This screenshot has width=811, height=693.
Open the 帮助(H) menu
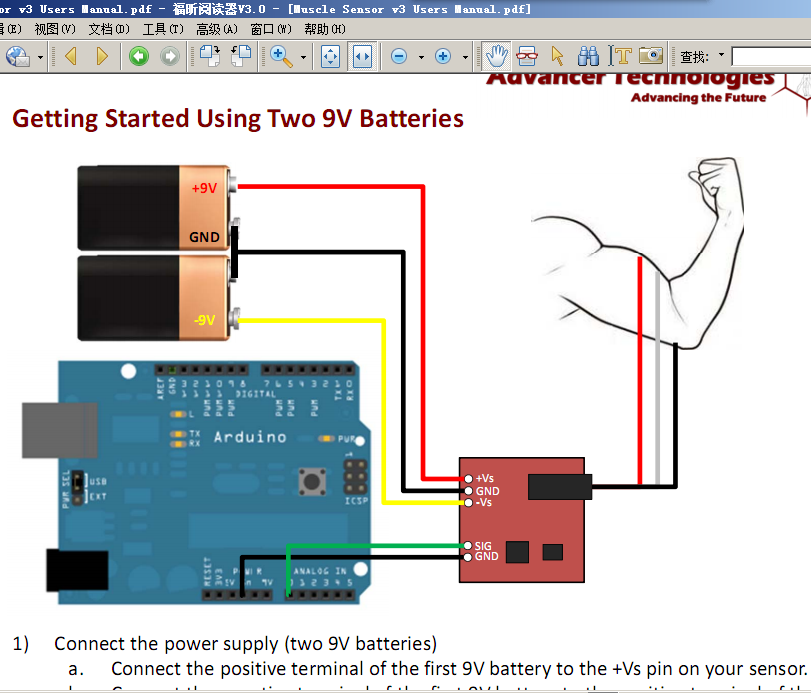325,29
